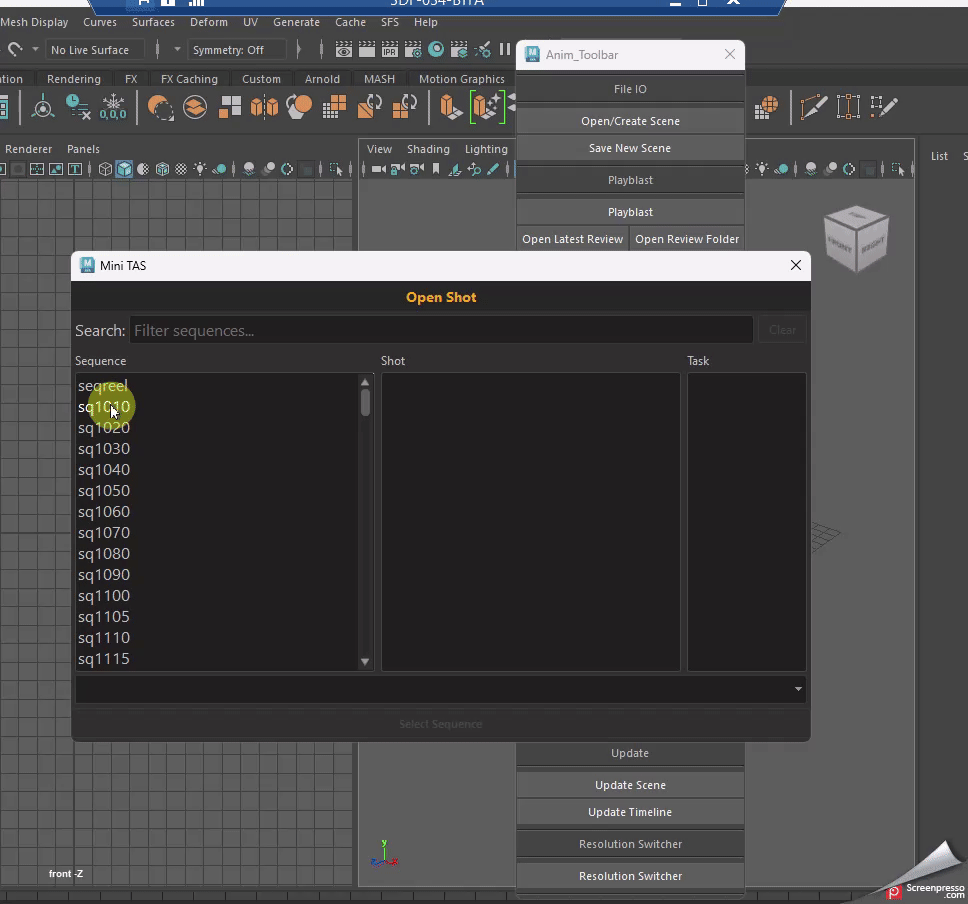The width and height of the screenshot is (968, 904).
Task: Switch to the Arnold shelf tab
Action: [321, 79]
